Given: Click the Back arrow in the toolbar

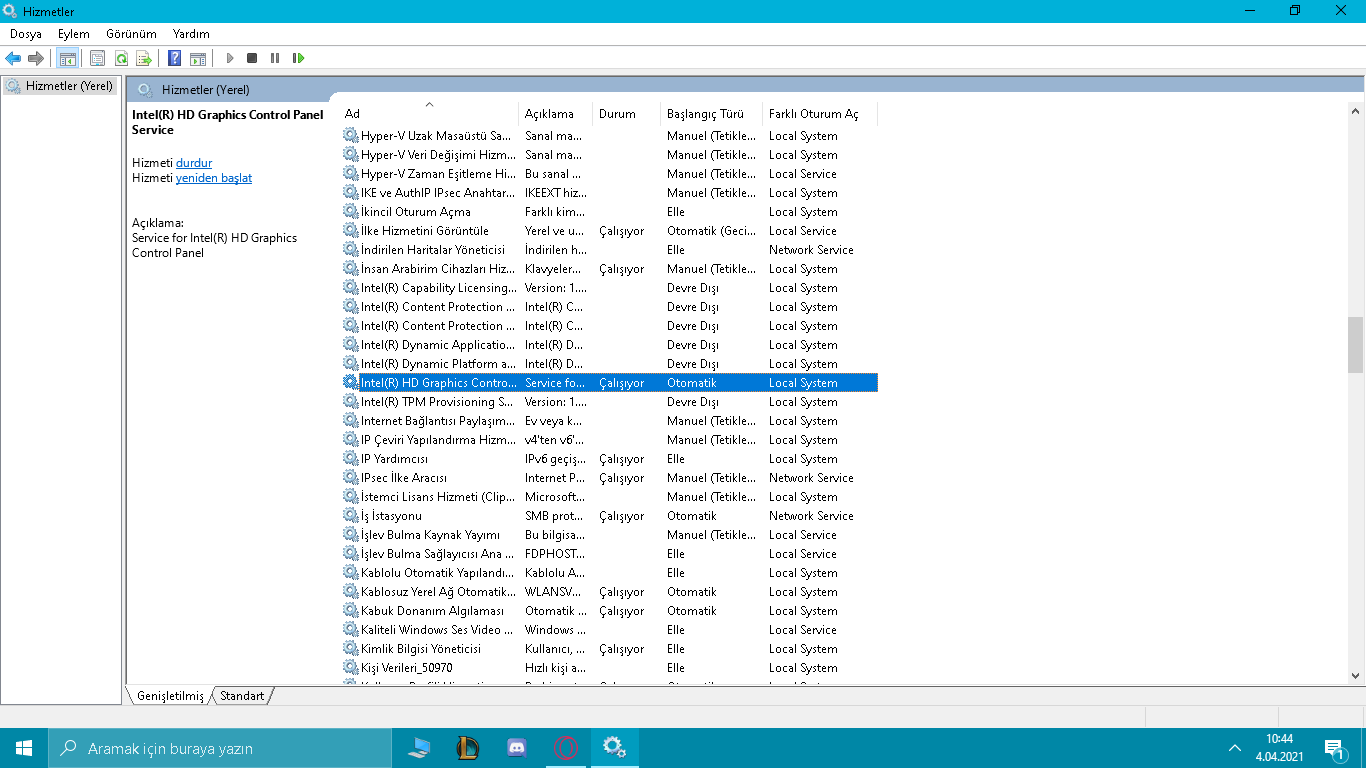Looking at the screenshot, I should [x=13, y=58].
